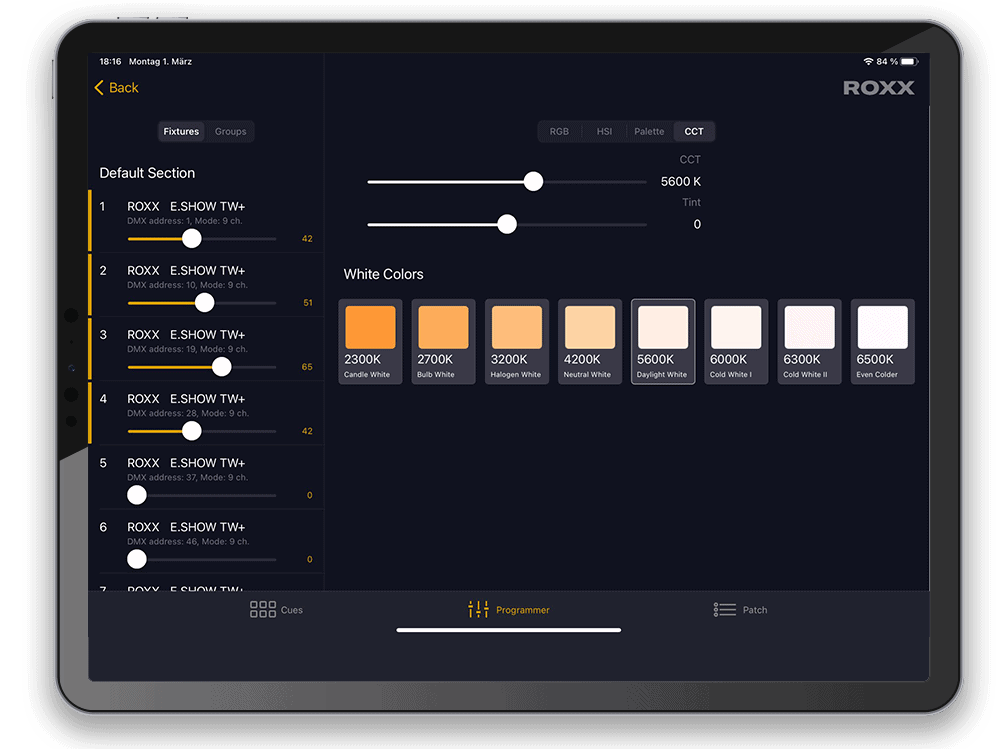The height and width of the screenshot is (749, 1008).
Task: Switch to the Groups segment
Action: 230,131
